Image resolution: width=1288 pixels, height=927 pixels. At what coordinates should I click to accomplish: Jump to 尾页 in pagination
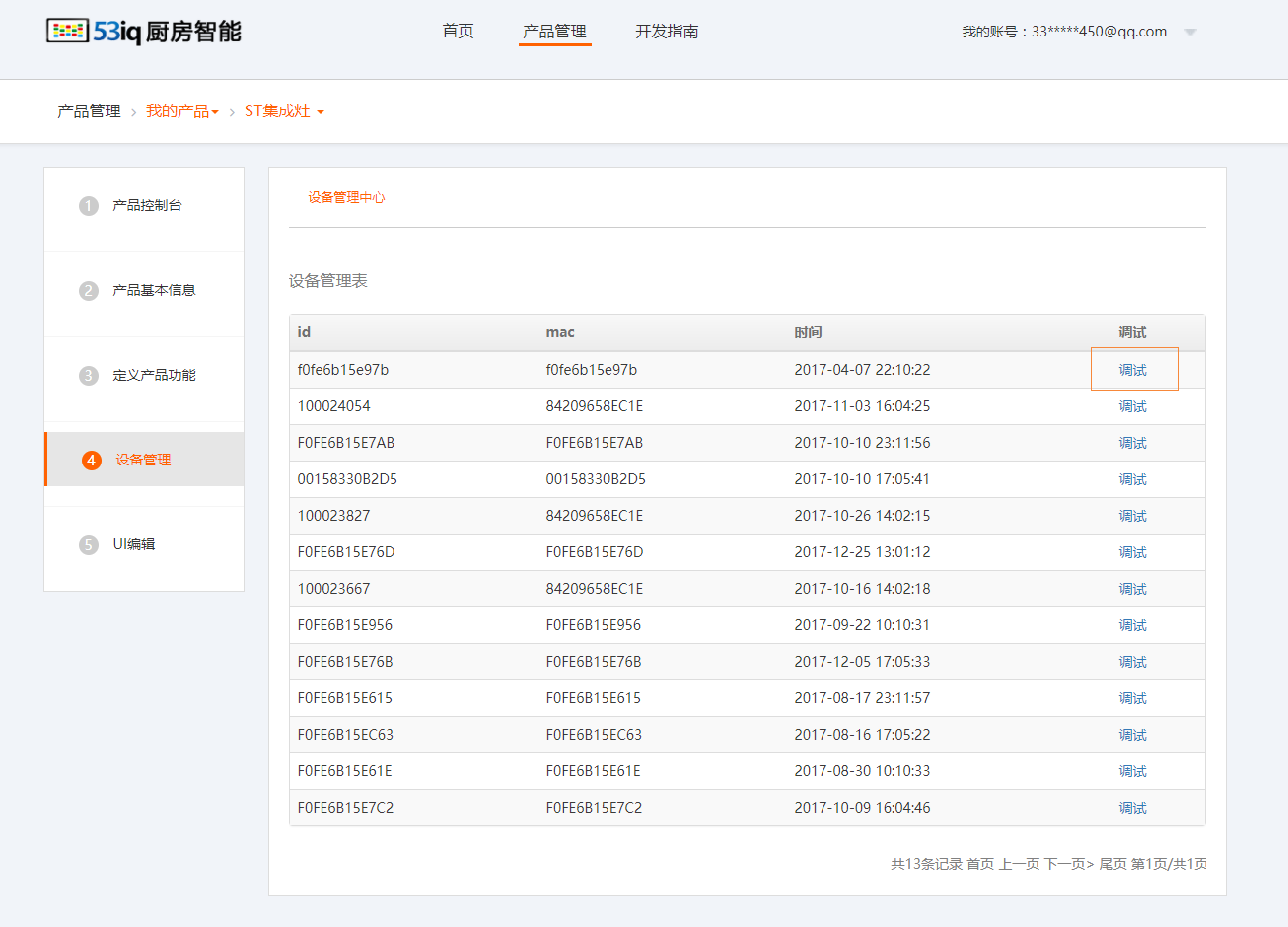point(1112,864)
